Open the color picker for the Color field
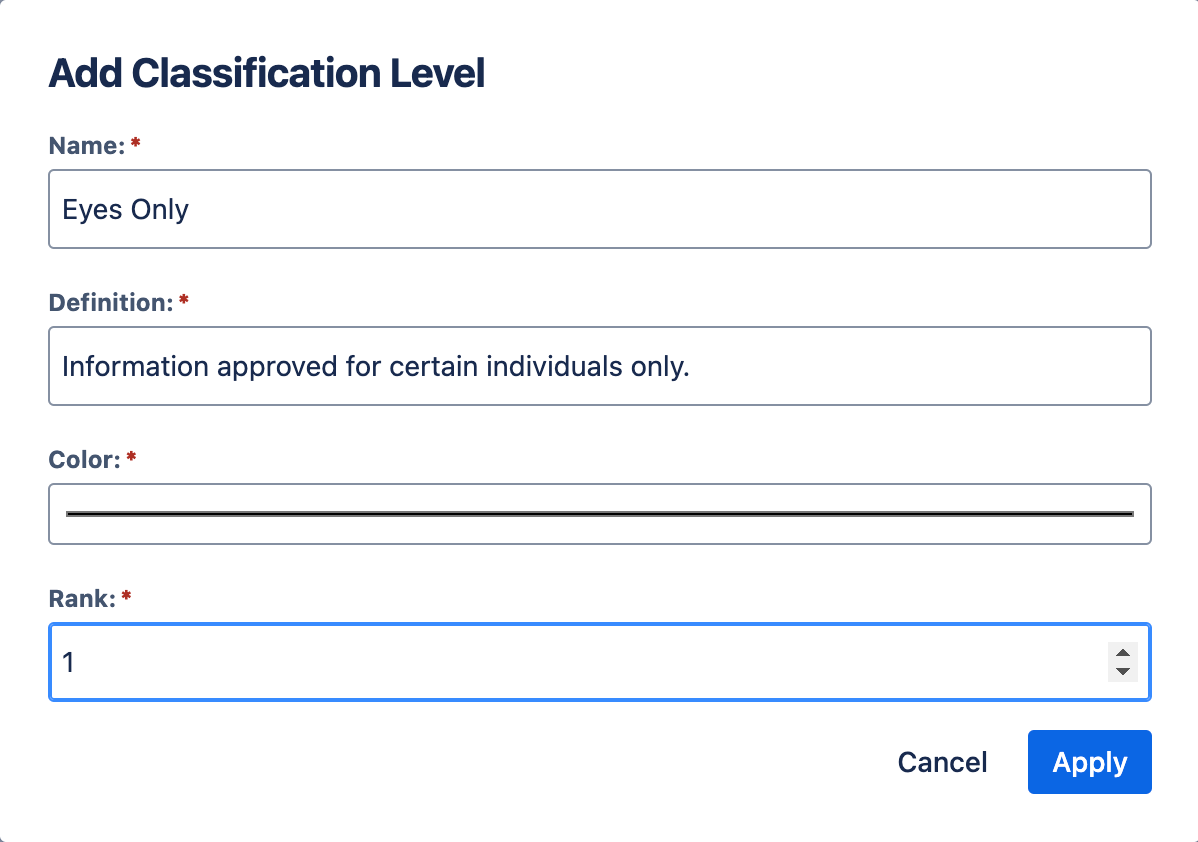 599,514
